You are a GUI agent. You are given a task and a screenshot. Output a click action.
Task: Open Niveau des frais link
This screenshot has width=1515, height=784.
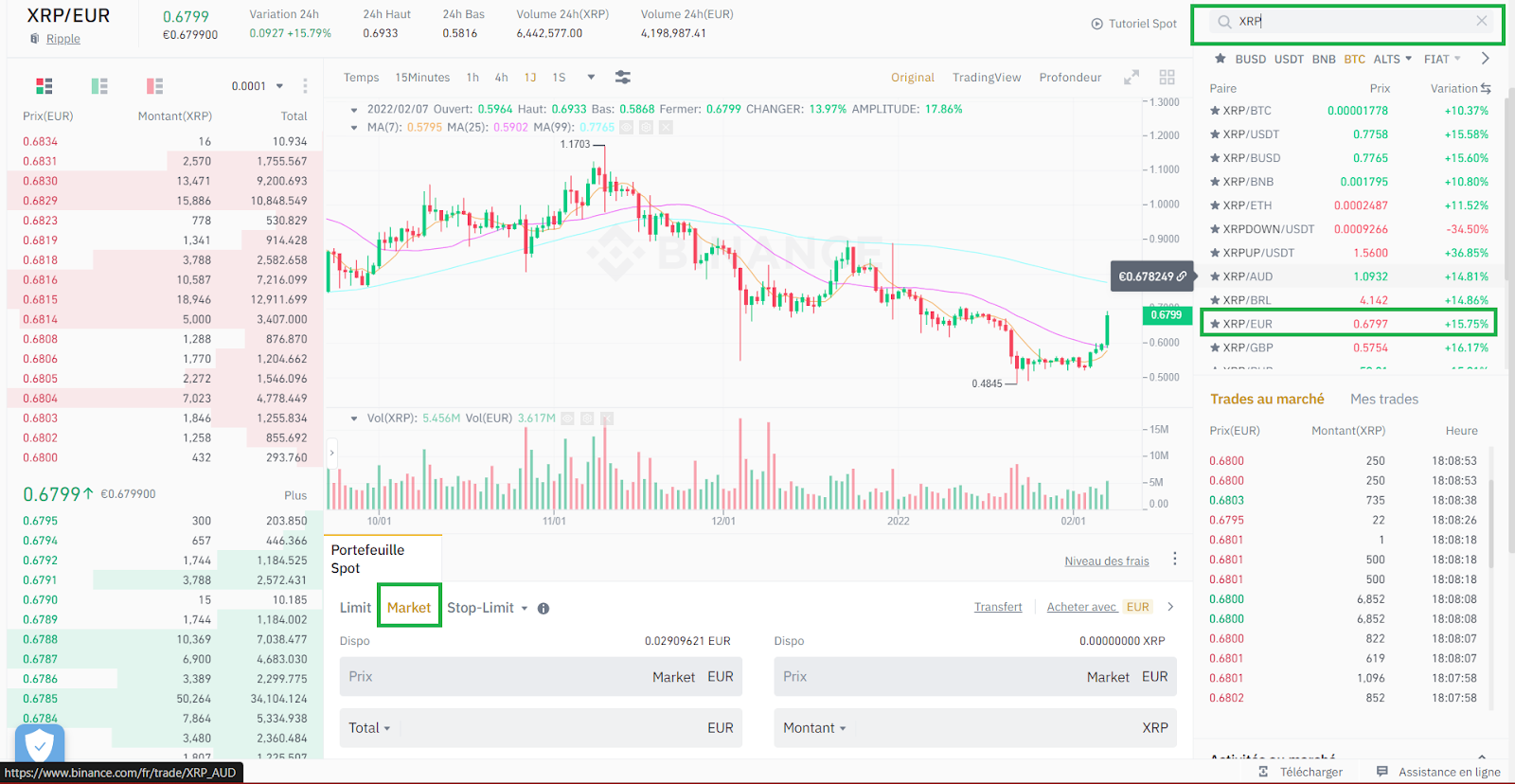coord(1107,561)
